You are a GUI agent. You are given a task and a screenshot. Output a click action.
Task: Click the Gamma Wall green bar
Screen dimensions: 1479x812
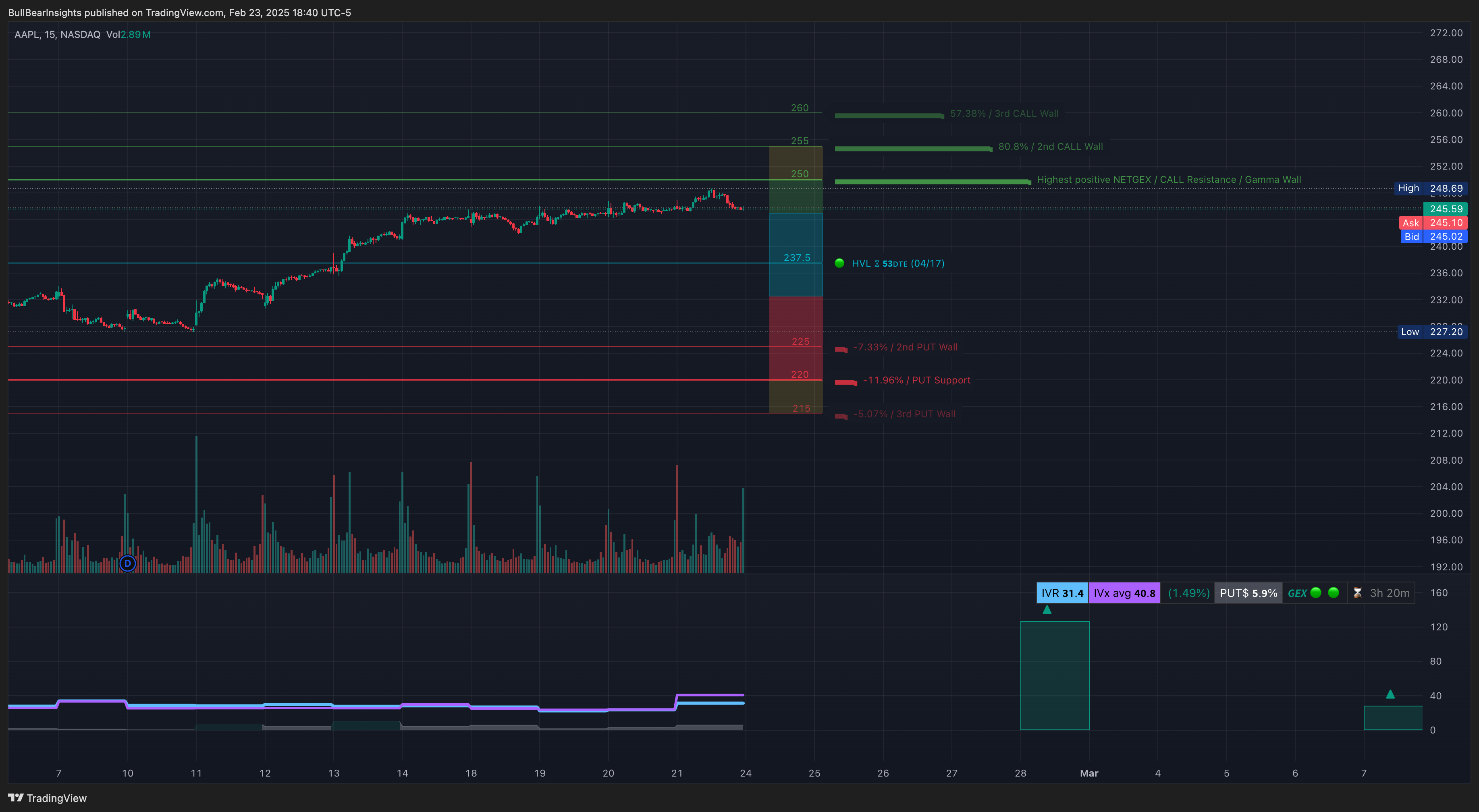click(x=933, y=182)
